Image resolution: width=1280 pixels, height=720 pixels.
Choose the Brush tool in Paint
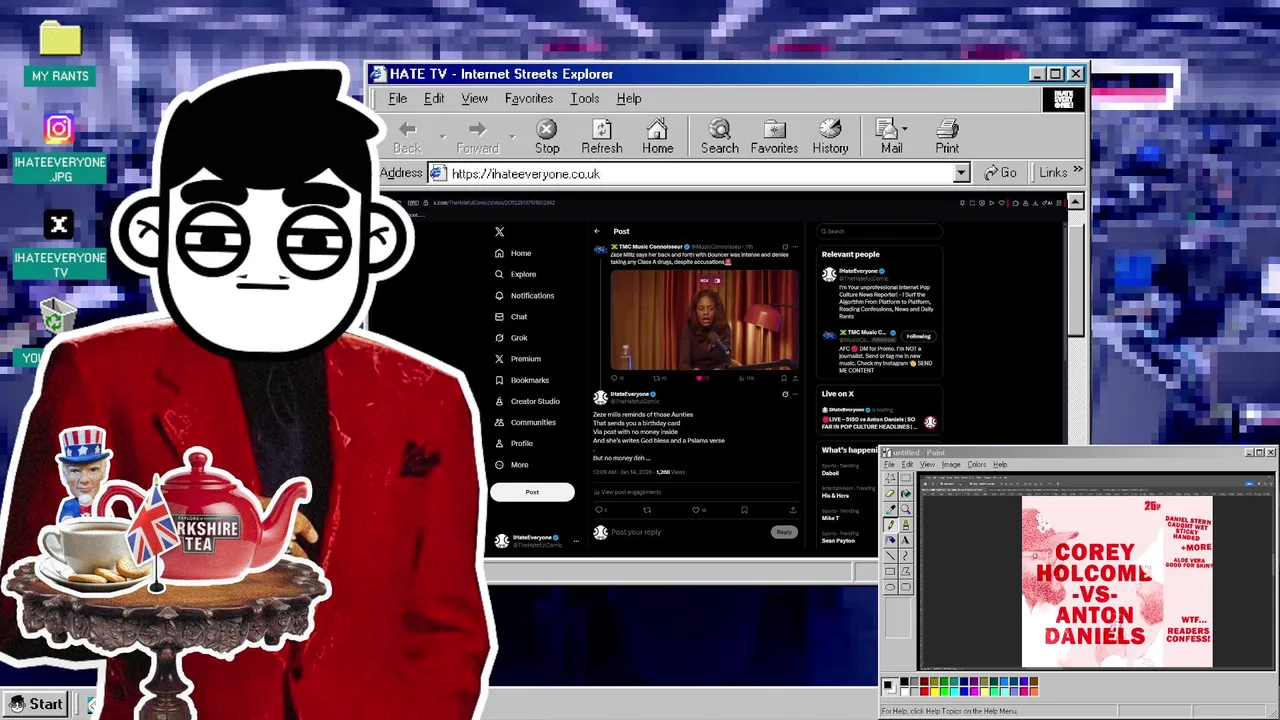[906, 525]
